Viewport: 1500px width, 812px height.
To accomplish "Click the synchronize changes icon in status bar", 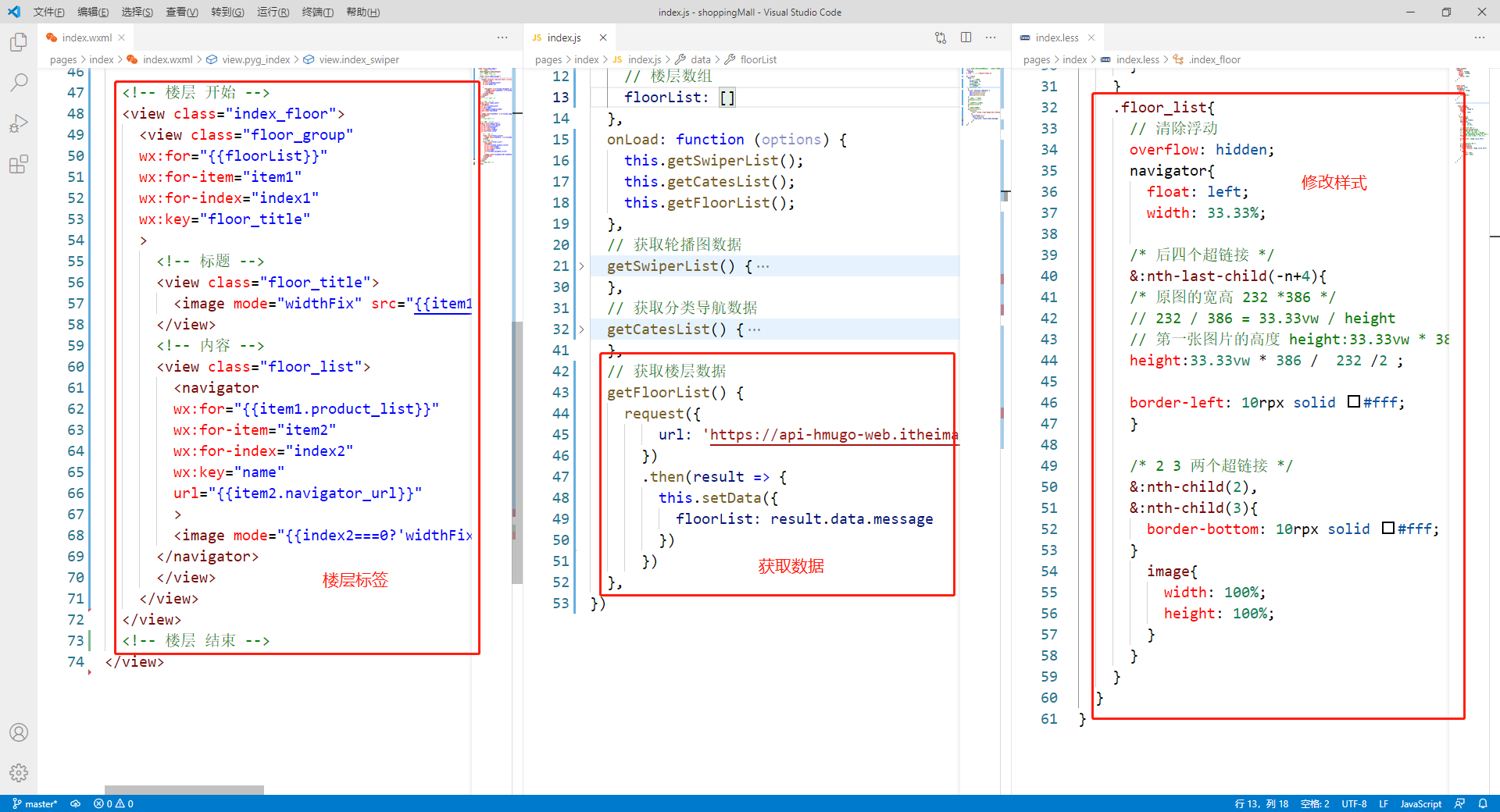I will tap(76, 803).
